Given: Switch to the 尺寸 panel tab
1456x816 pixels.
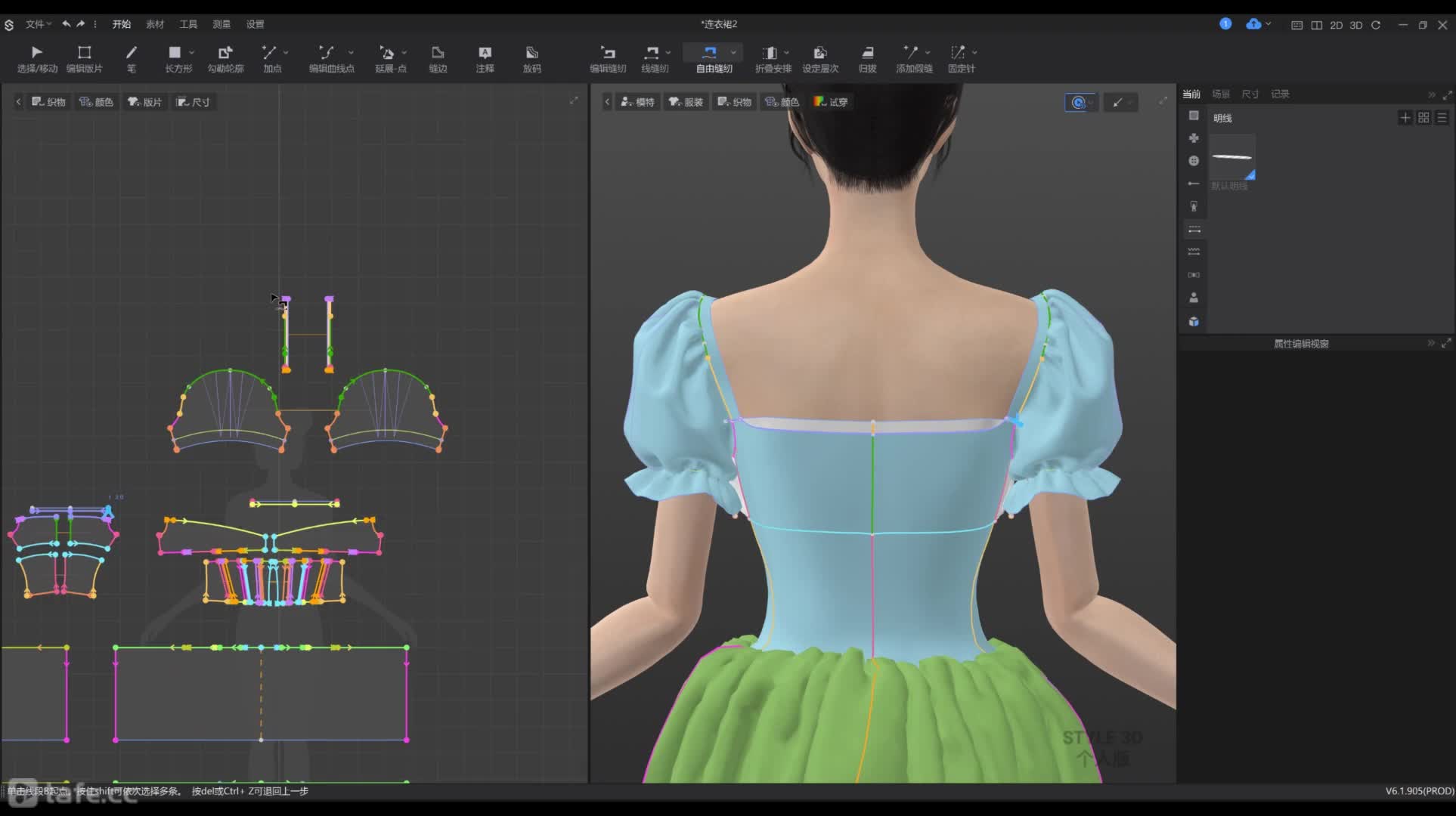Looking at the screenshot, I should (1250, 94).
